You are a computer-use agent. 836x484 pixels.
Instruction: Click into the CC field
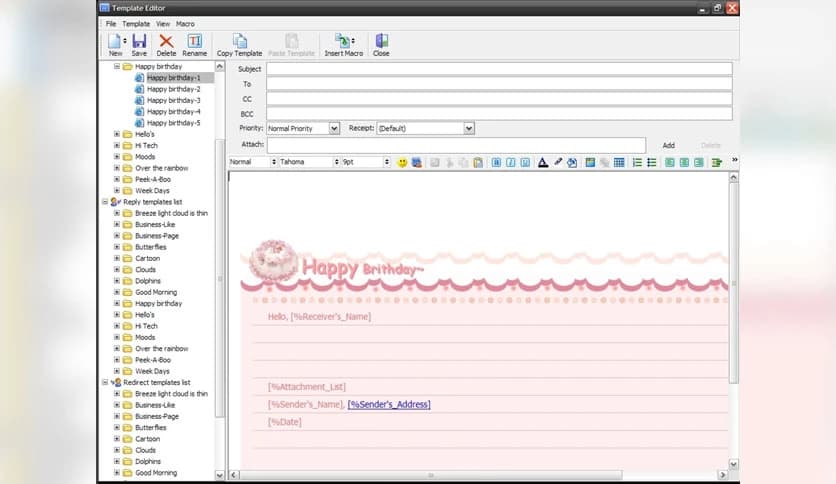(499, 99)
